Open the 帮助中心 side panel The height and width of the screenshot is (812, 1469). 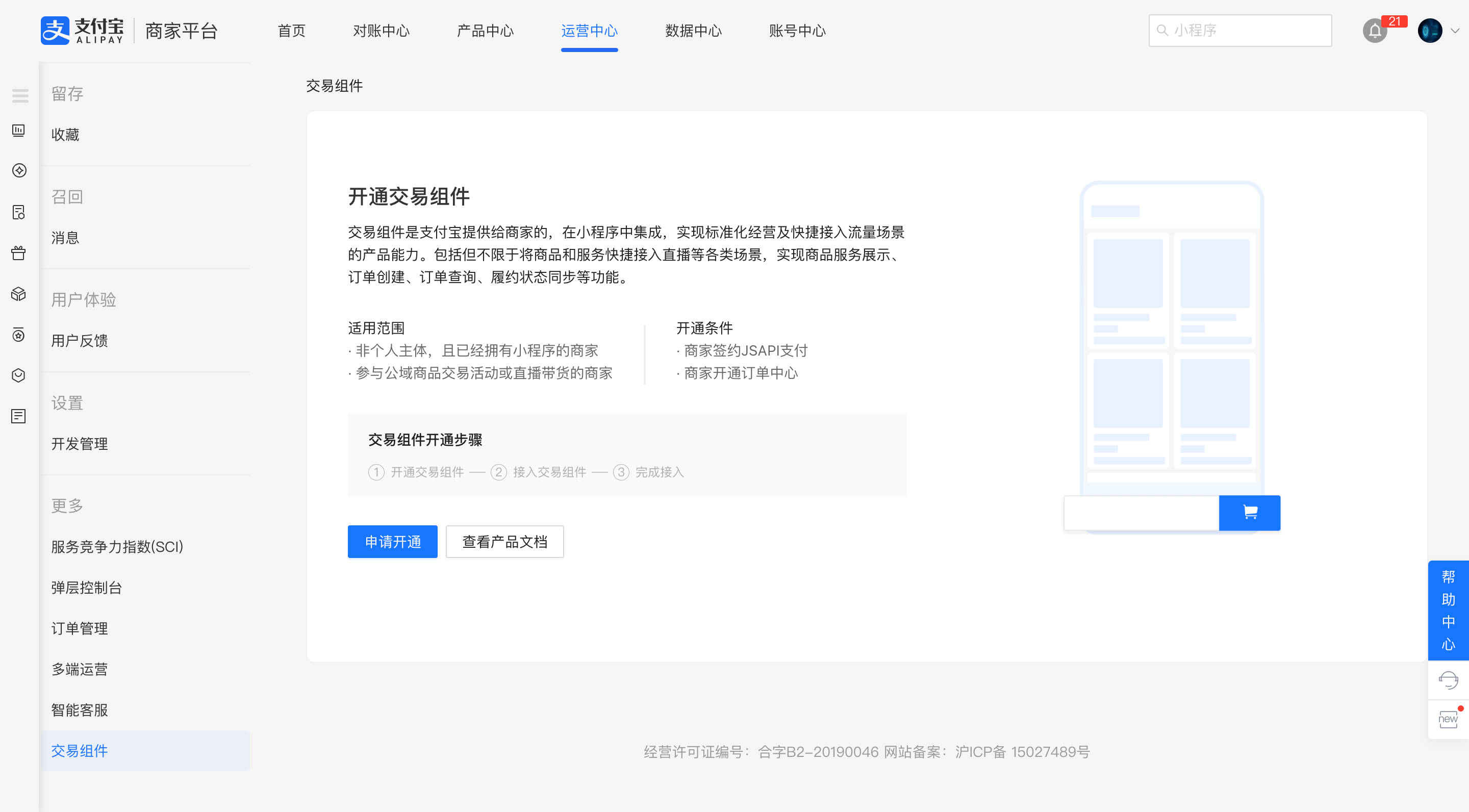pyautogui.click(x=1448, y=610)
